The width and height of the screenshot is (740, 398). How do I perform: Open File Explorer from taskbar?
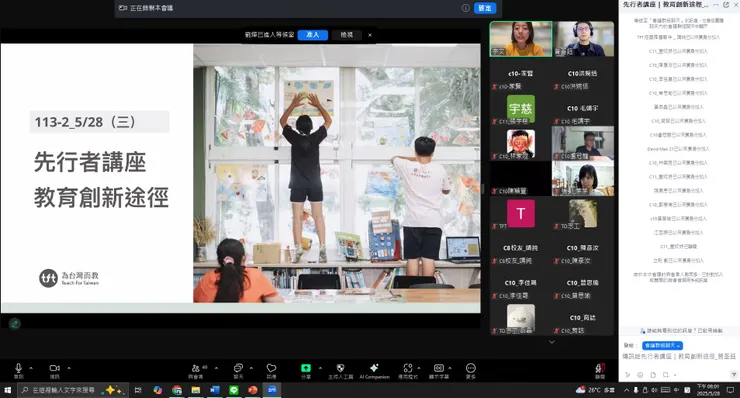[196, 390]
